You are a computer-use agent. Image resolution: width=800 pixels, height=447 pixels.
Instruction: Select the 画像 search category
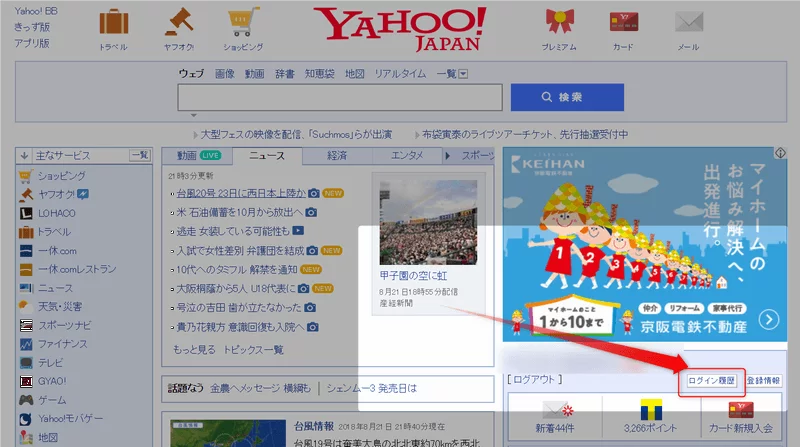224,74
